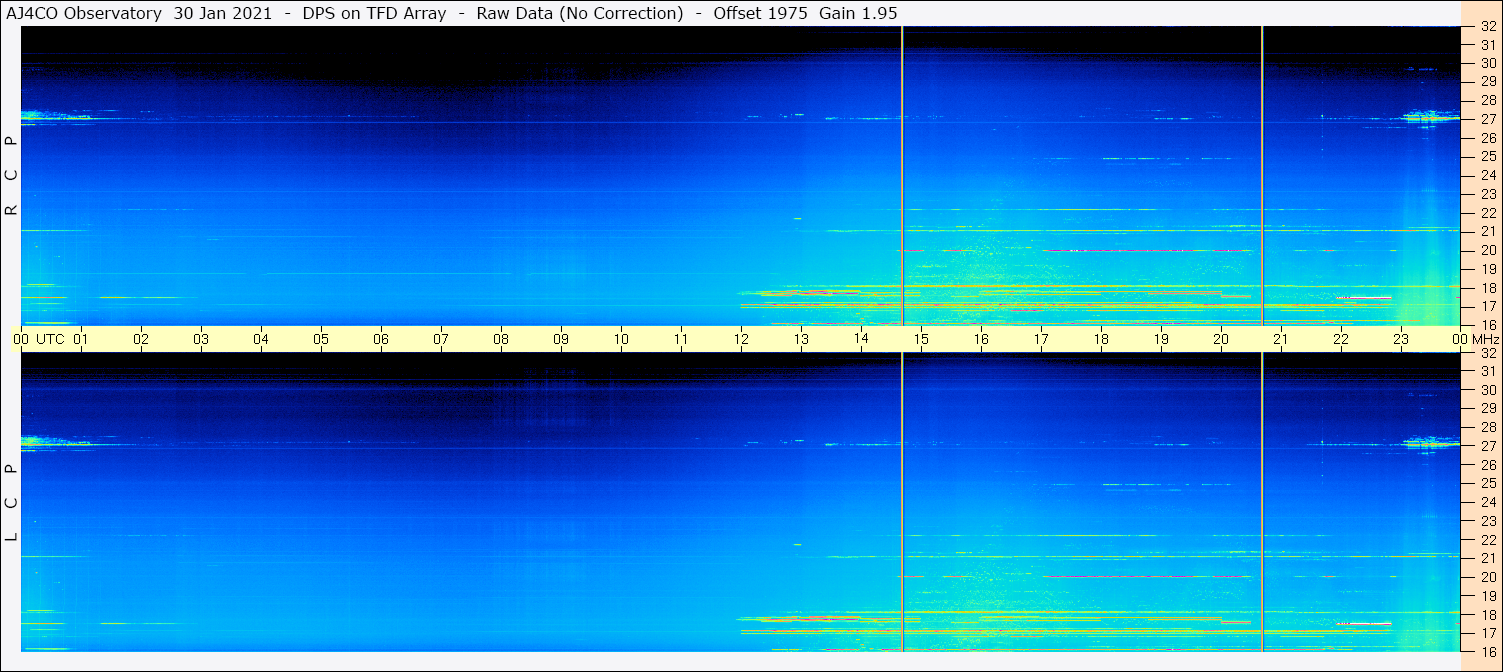
Task: Click the '00 UTC' label on time axis
Action: (x=39, y=339)
